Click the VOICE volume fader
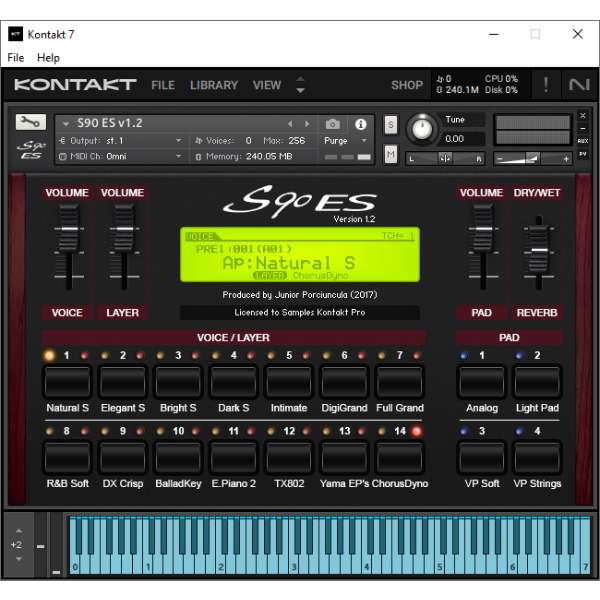This screenshot has width=600, height=600. (69, 228)
